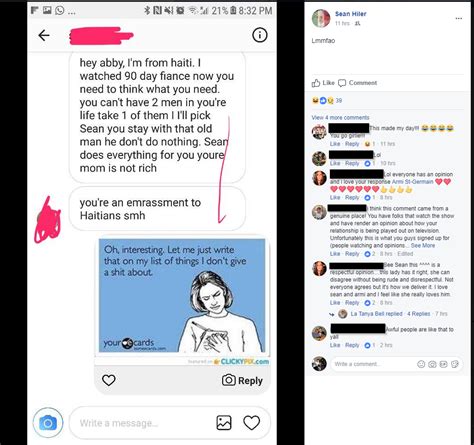Like the shared ecard with heart
This screenshot has height=445, width=474.
[x=108, y=380]
